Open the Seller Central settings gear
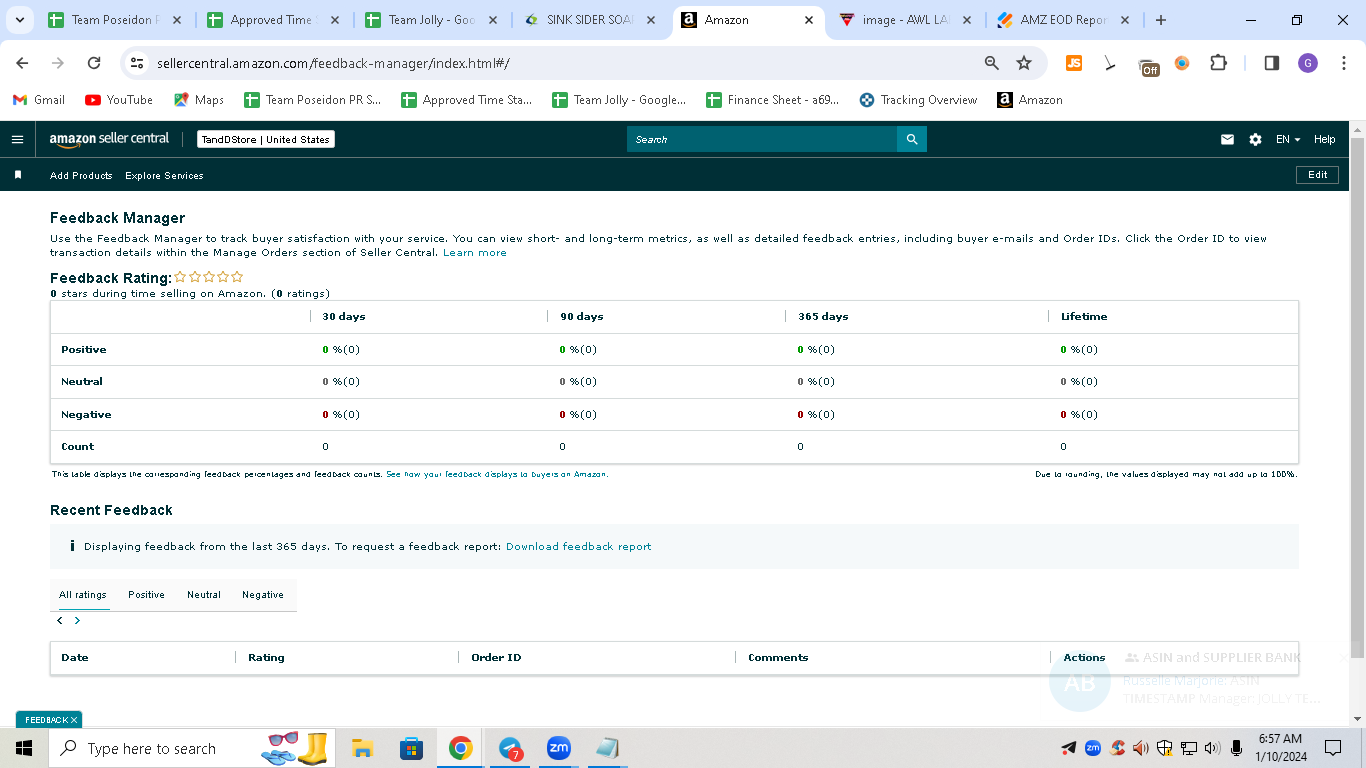Viewport: 1366px width, 768px height. (1255, 140)
